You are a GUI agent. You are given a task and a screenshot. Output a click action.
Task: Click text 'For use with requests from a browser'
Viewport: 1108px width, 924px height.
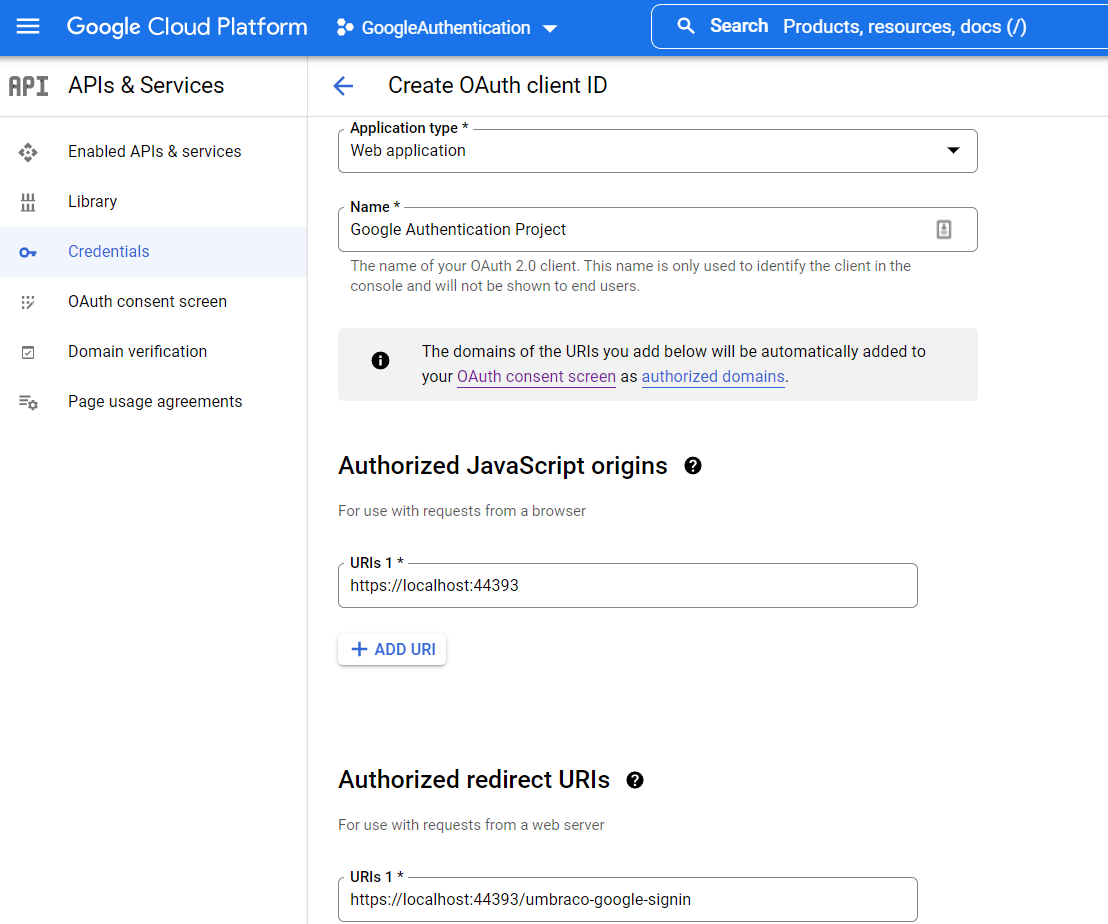point(462,511)
